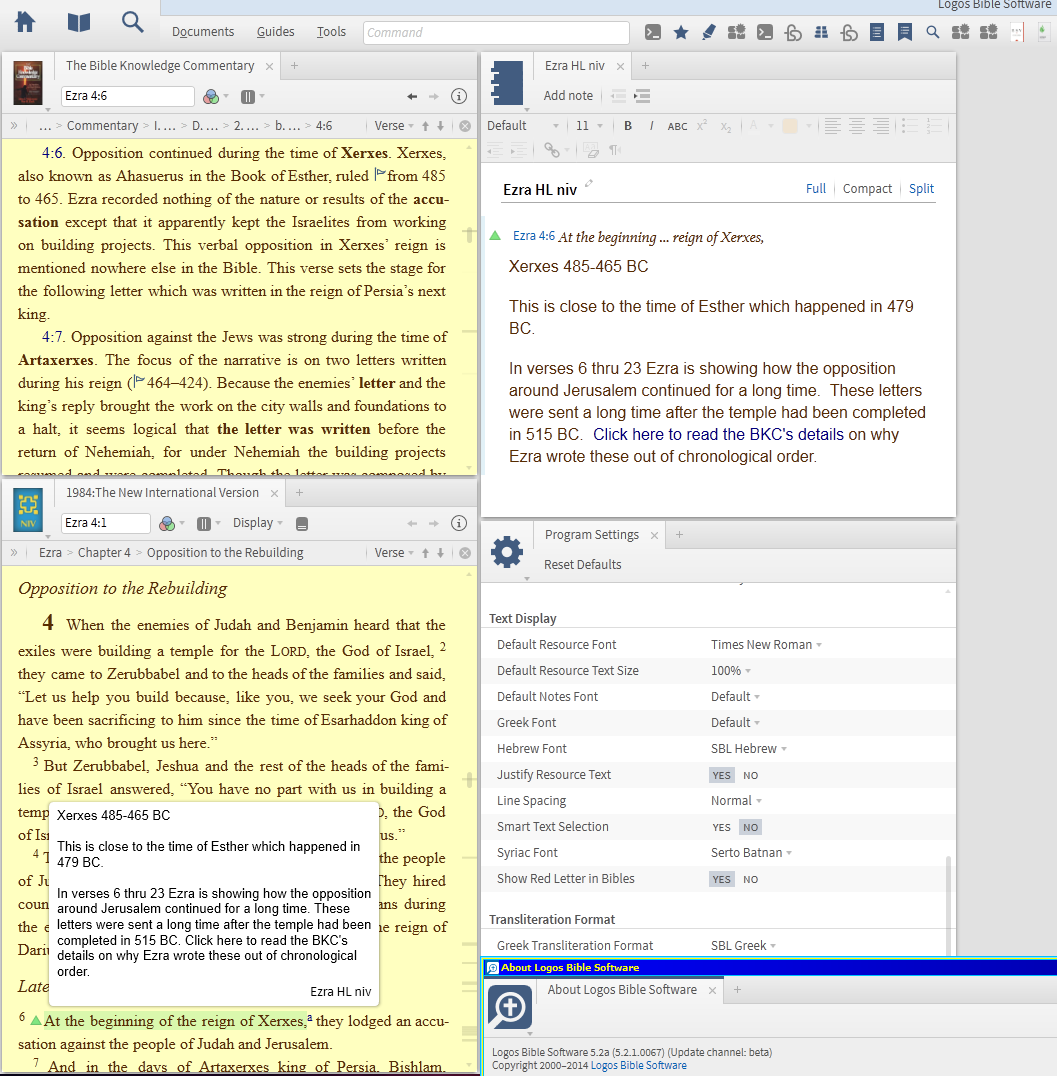The height and width of the screenshot is (1076, 1057).
Task: Click the Program Settings vertical scrollbar
Action: click(949, 906)
